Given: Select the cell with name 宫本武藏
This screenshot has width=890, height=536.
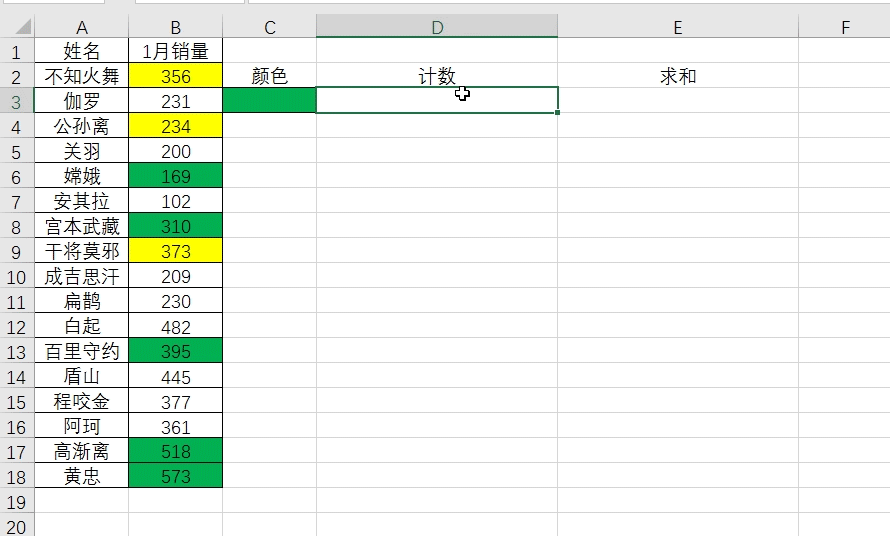Looking at the screenshot, I should (81, 226).
